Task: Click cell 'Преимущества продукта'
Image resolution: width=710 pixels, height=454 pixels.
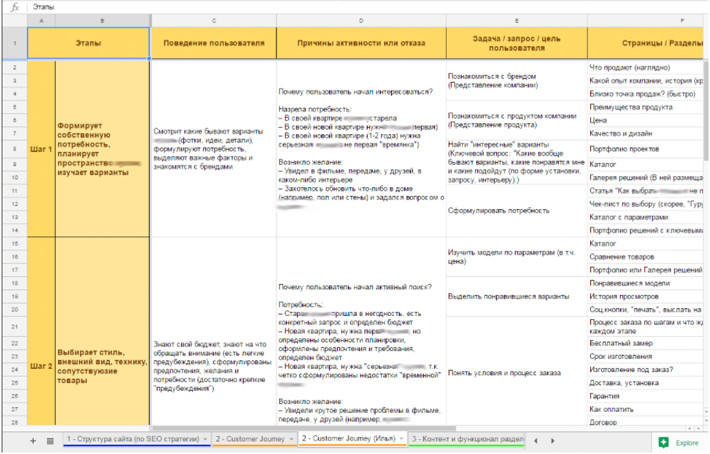Action: 645,107
